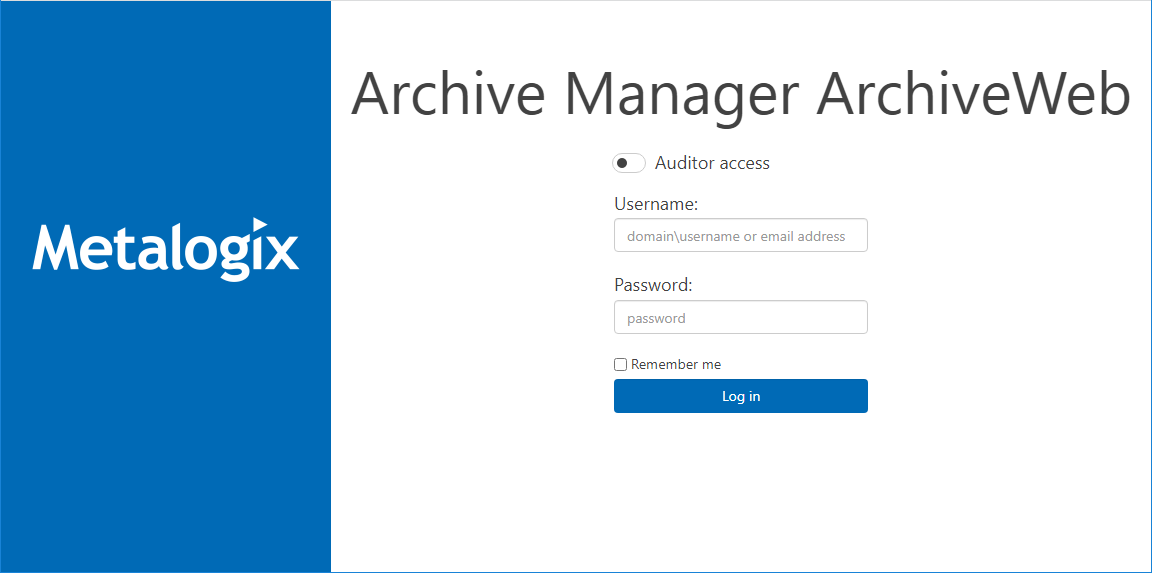Click the Auditor access label
This screenshot has width=1152, height=573.
pyautogui.click(x=712, y=163)
